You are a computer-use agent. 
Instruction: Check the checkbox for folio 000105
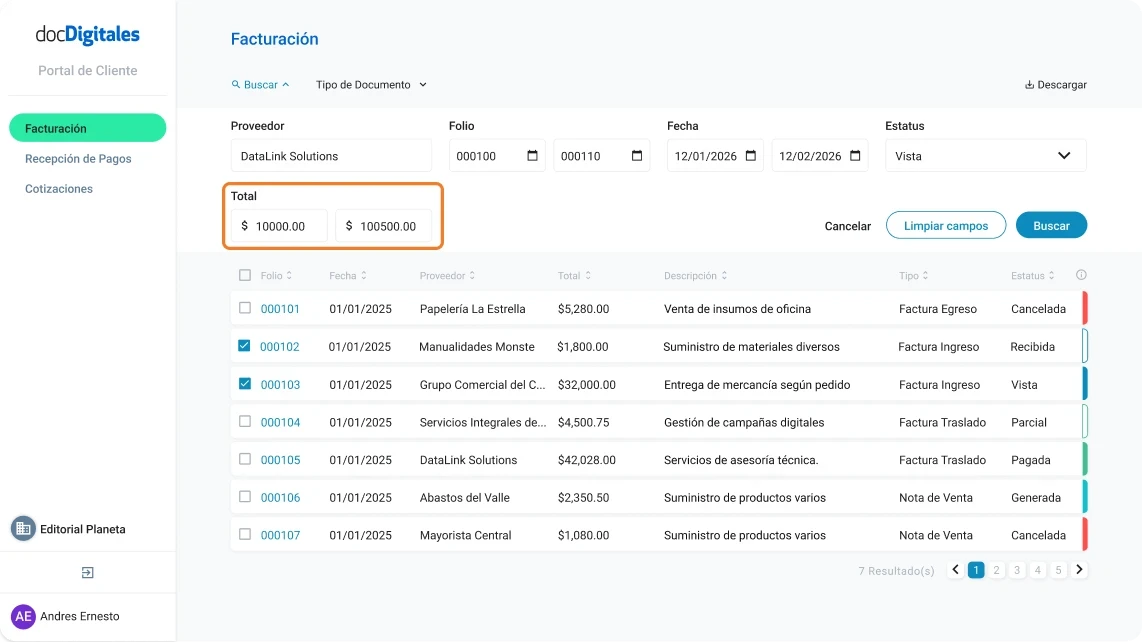point(243,460)
